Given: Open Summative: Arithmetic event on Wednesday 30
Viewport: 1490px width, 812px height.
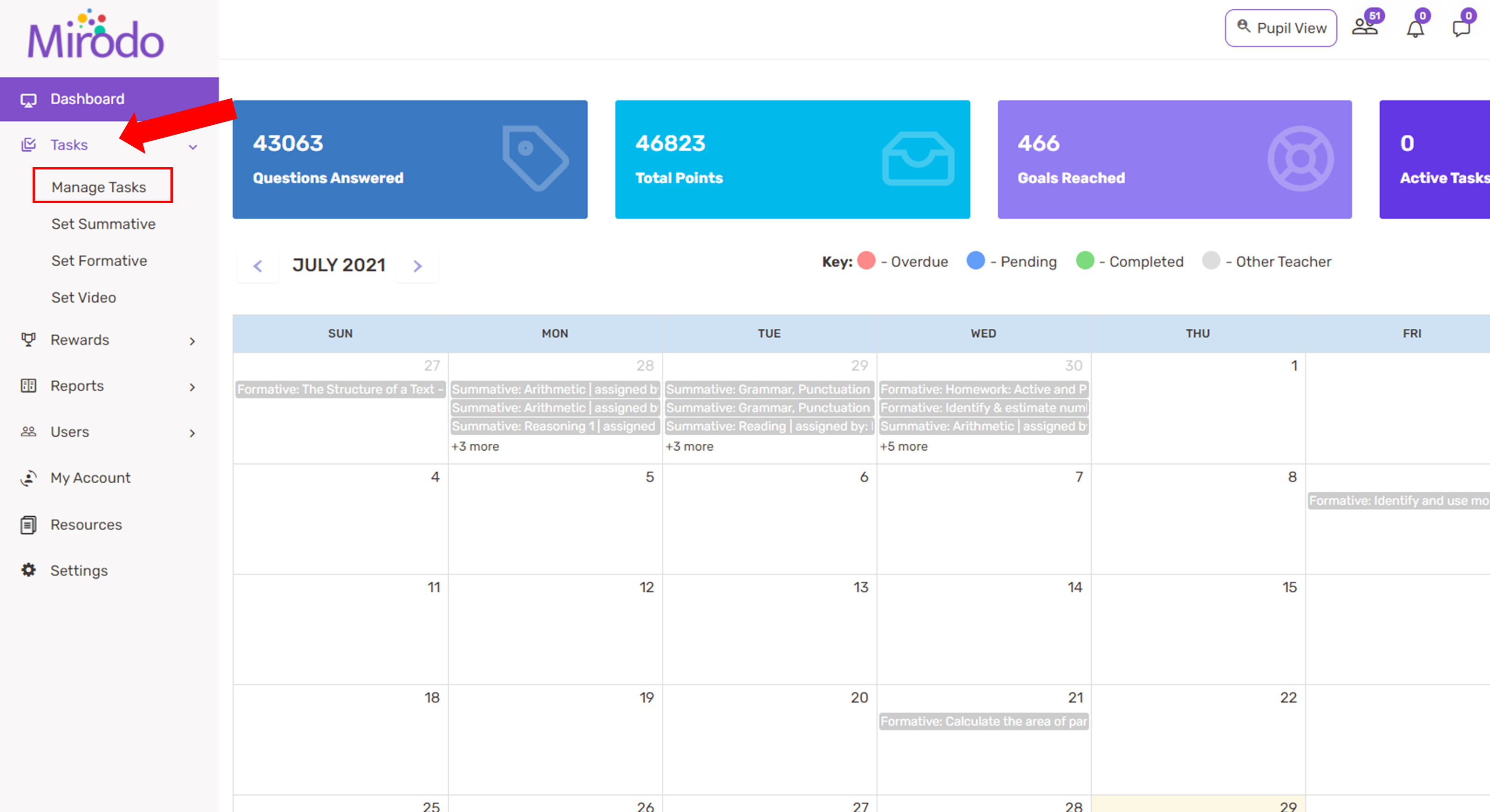Looking at the screenshot, I should [984, 426].
